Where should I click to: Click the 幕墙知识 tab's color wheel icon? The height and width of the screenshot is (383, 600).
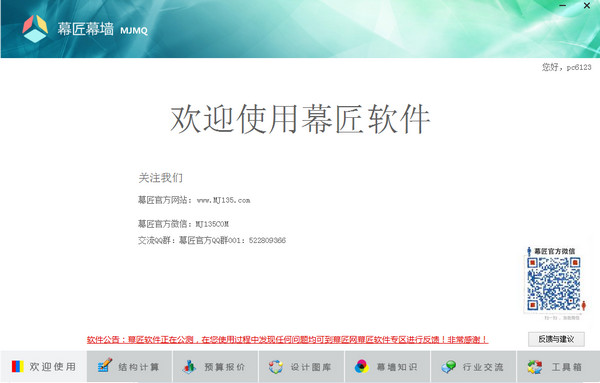[362, 367]
